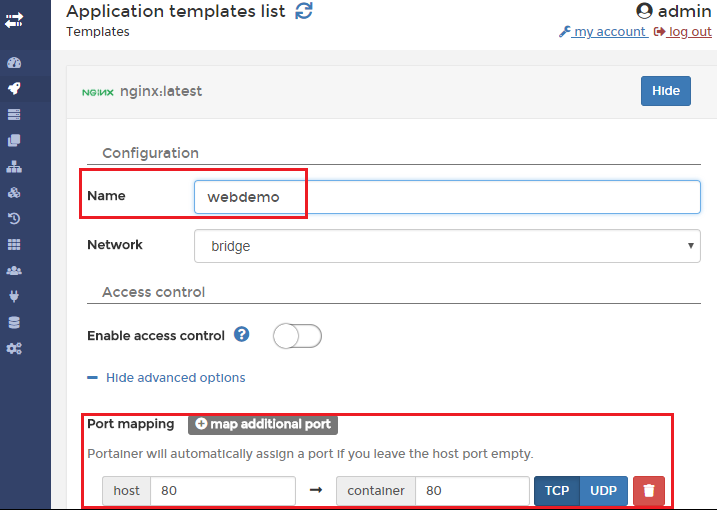Select UDP protocol for port mapping
Screen dimensions: 717x510
(603, 491)
